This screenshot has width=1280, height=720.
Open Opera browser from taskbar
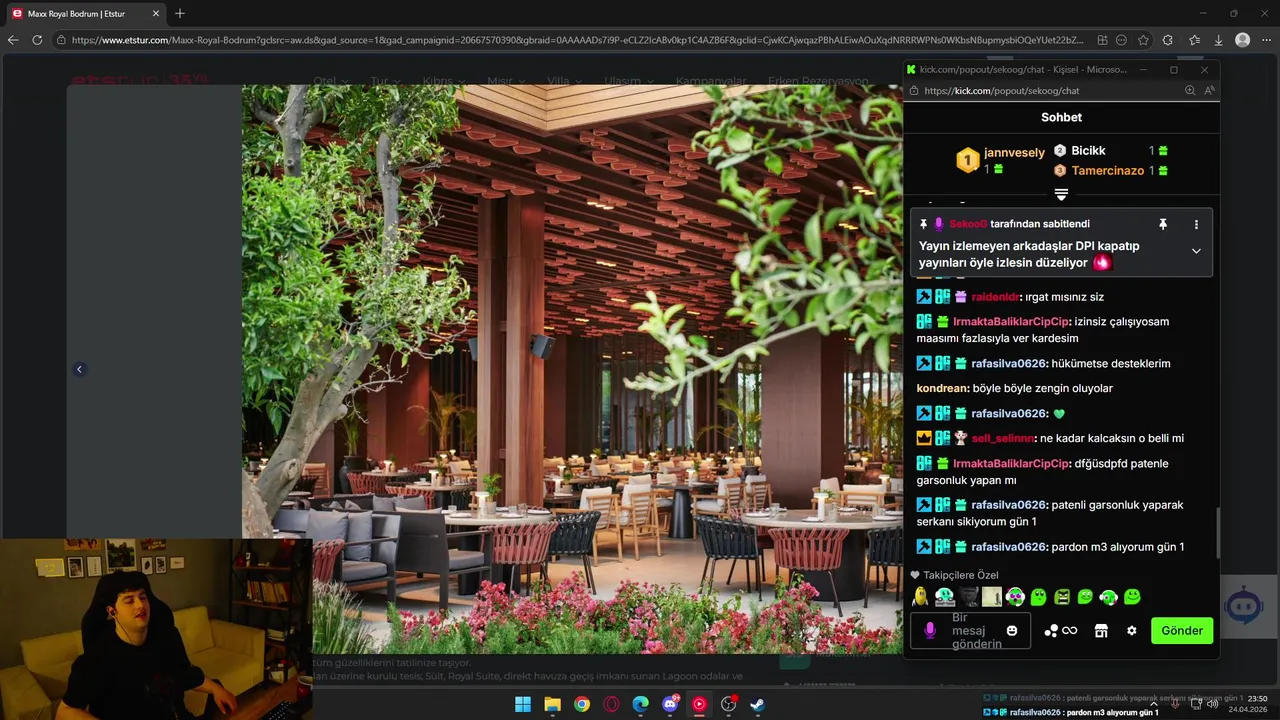point(611,704)
